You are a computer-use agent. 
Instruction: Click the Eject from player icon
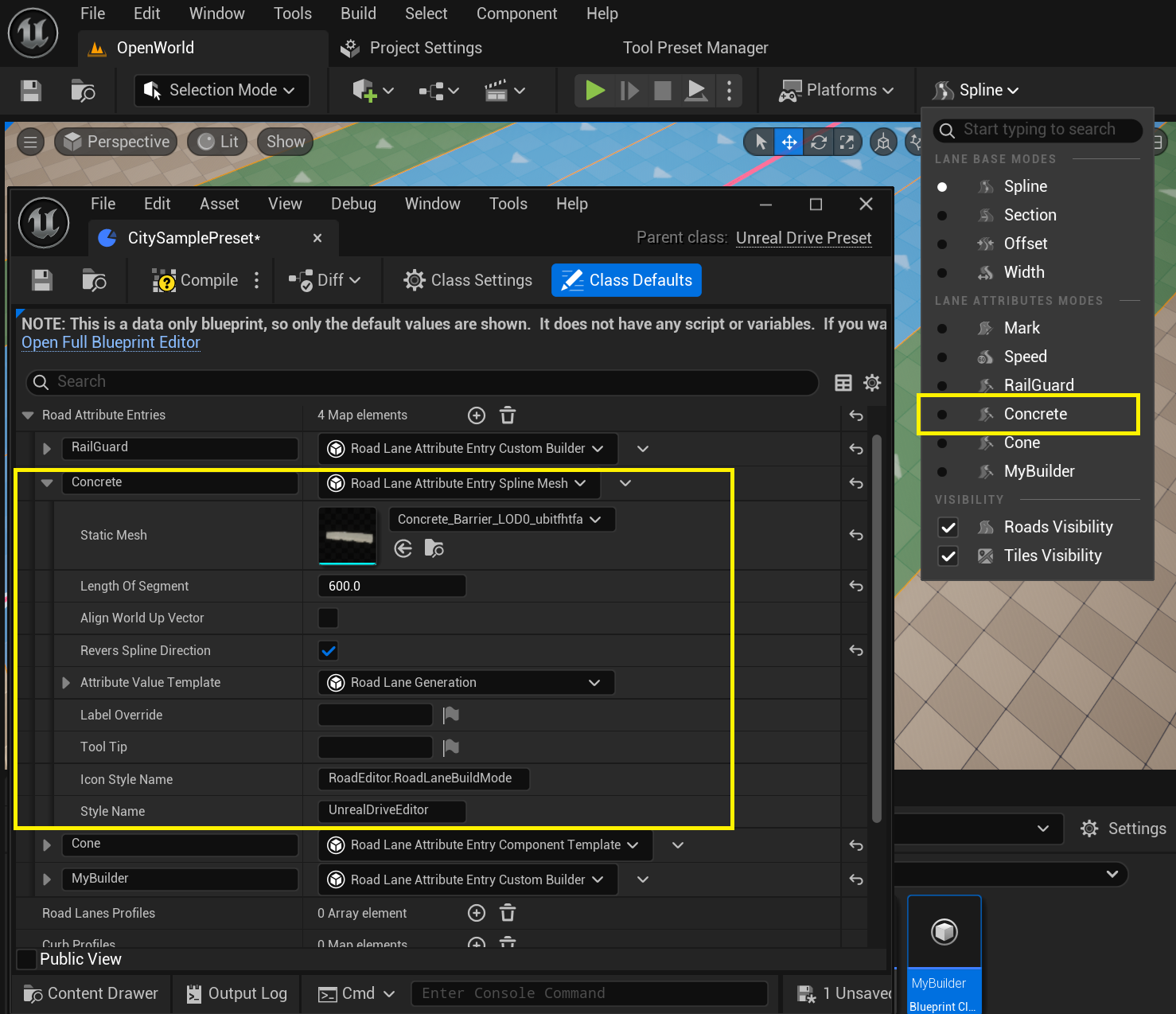[696, 90]
